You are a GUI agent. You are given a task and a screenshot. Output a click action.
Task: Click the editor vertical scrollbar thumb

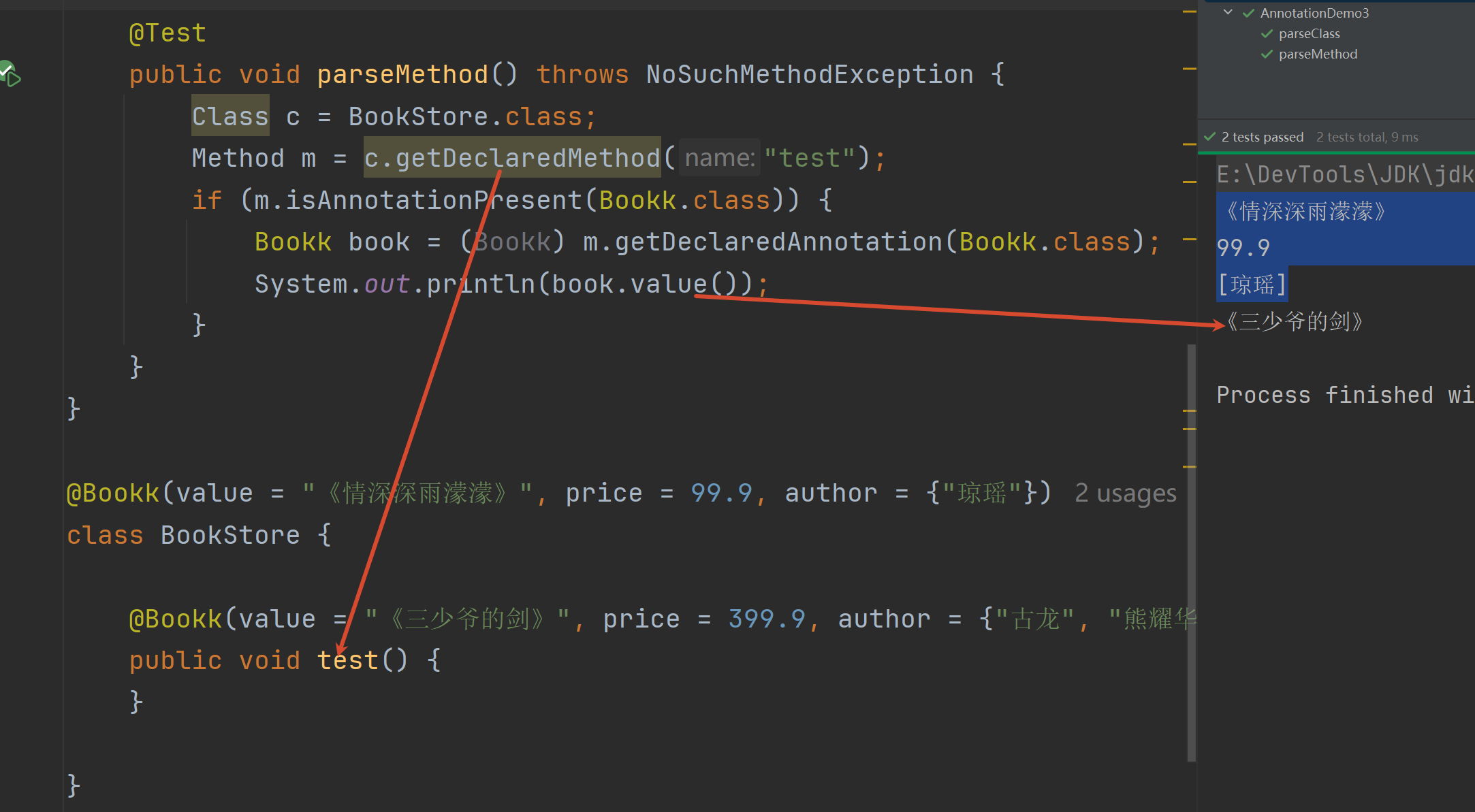pyautogui.click(x=1191, y=551)
